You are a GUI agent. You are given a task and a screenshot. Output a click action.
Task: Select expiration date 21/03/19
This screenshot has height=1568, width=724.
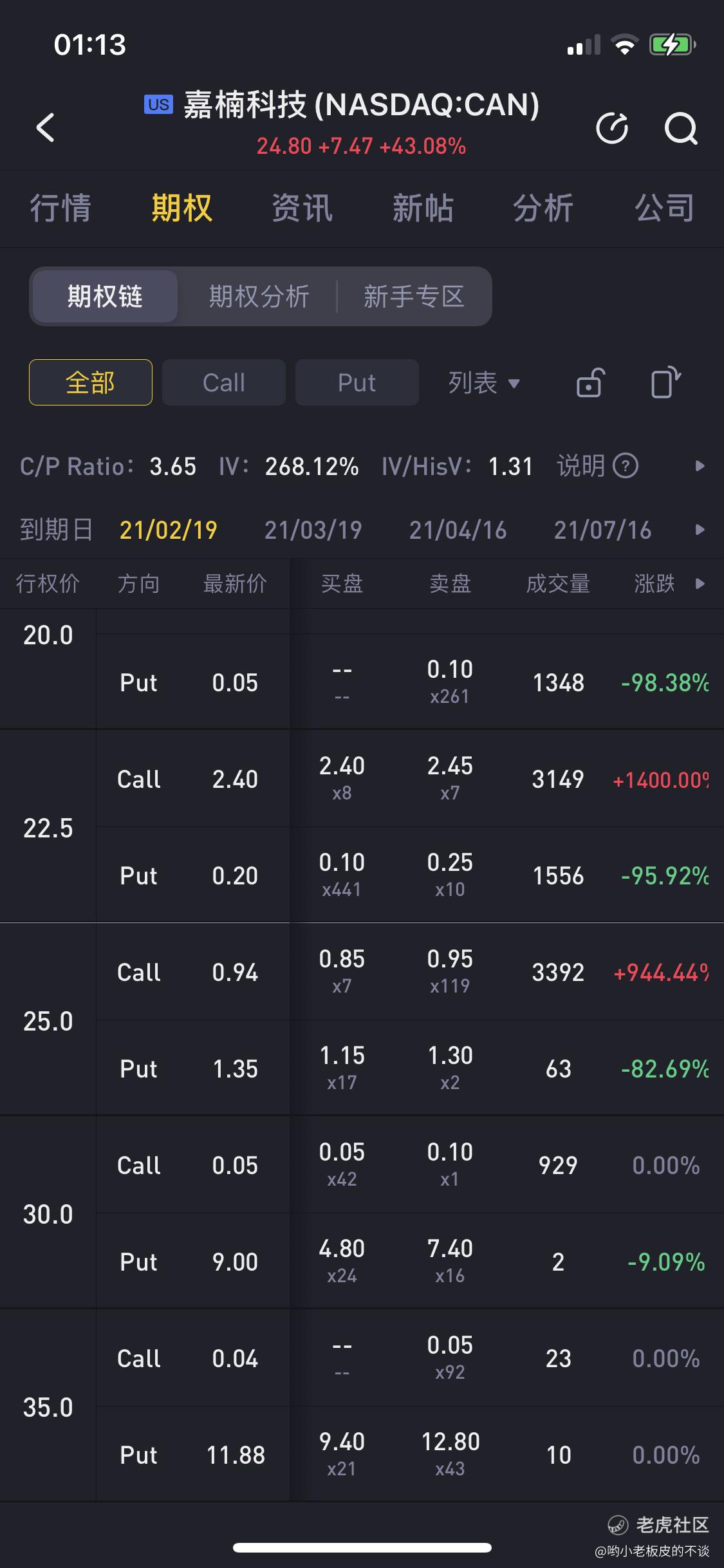pyautogui.click(x=313, y=530)
